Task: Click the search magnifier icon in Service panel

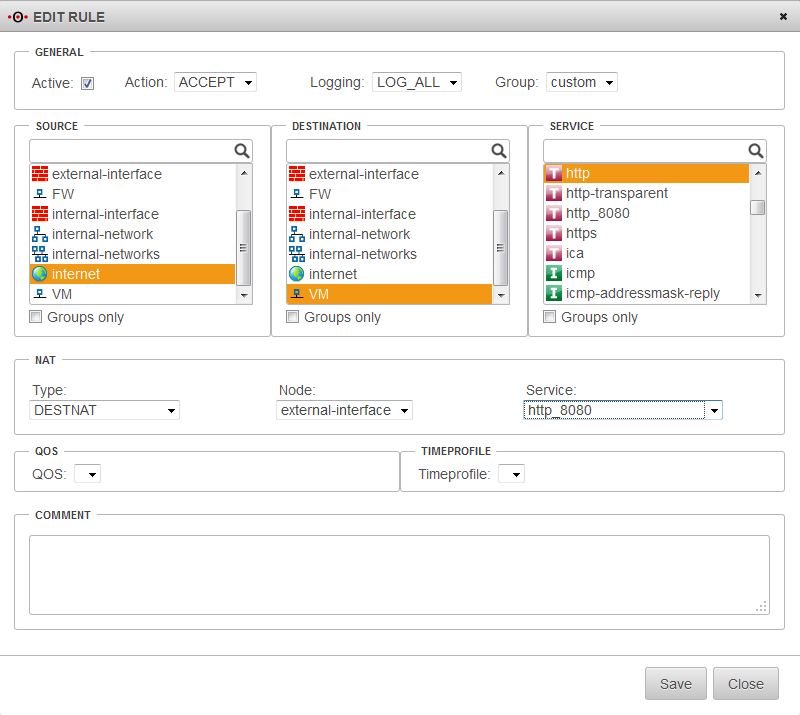Action: pos(756,151)
